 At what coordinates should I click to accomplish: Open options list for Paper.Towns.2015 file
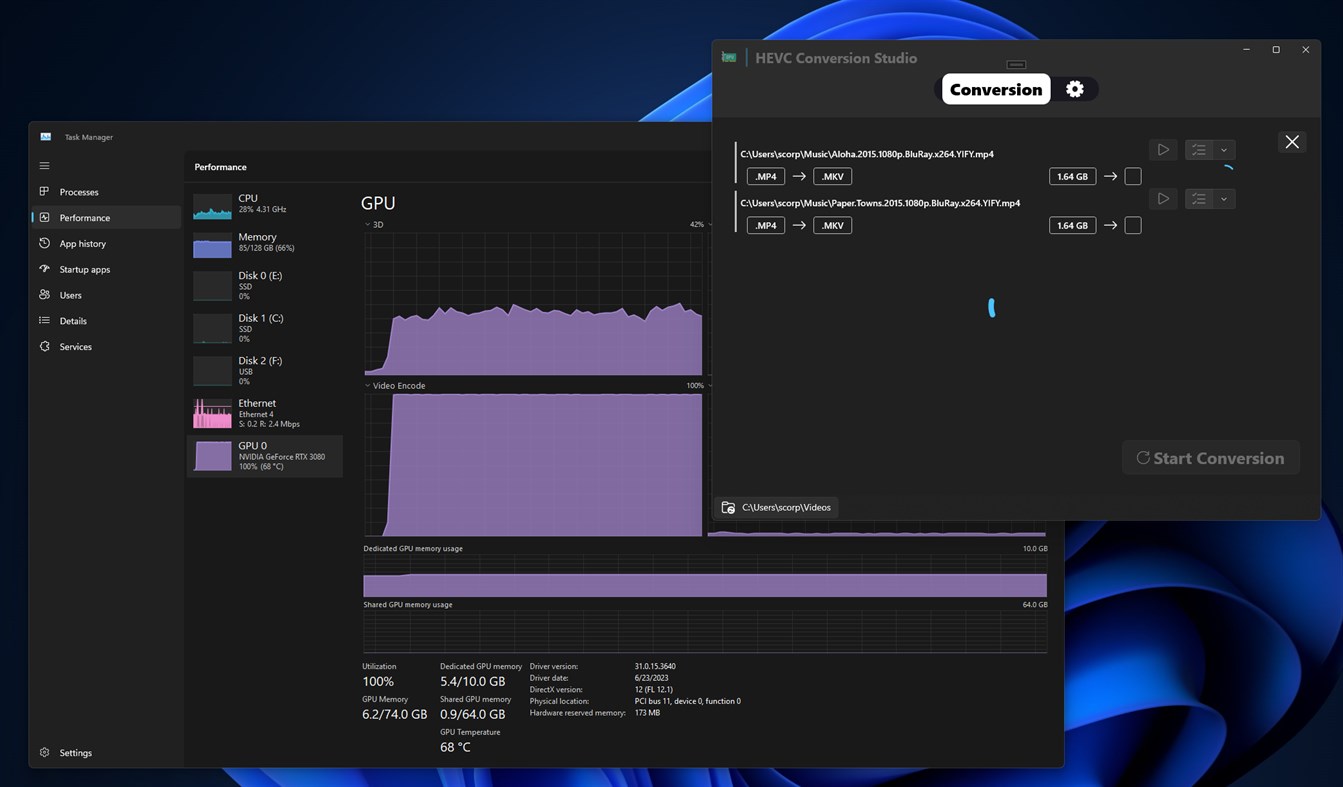click(x=1199, y=199)
